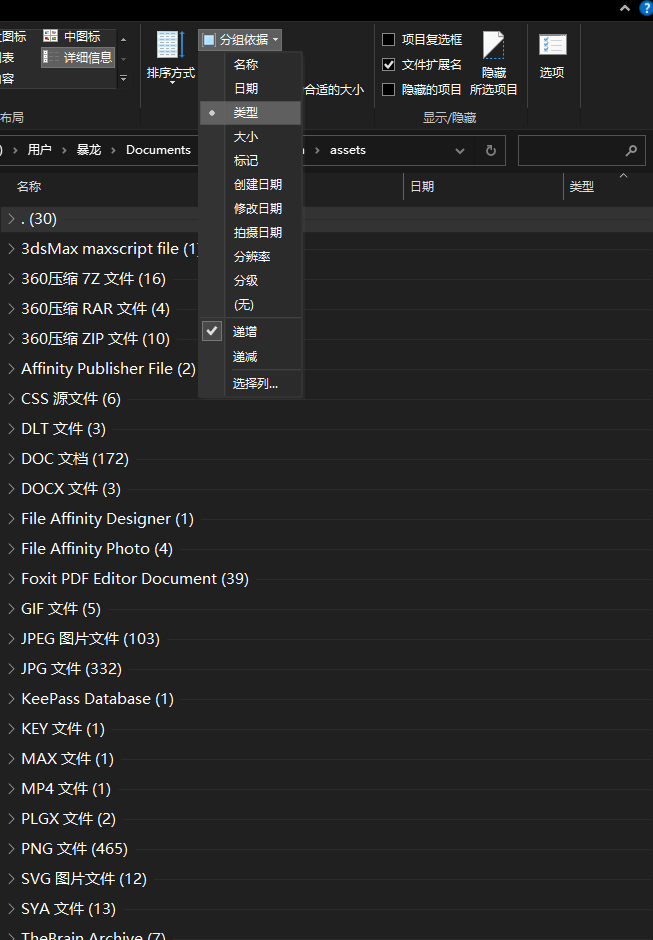
Task: Collapse the ribbon using the up caret
Action: [x=625, y=8]
